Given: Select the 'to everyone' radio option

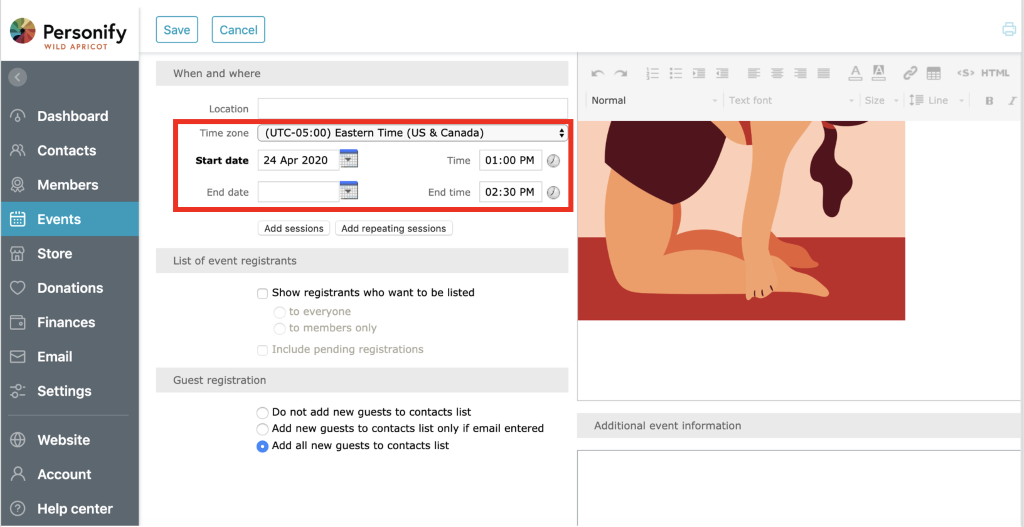Looking at the screenshot, I should [x=280, y=312].
